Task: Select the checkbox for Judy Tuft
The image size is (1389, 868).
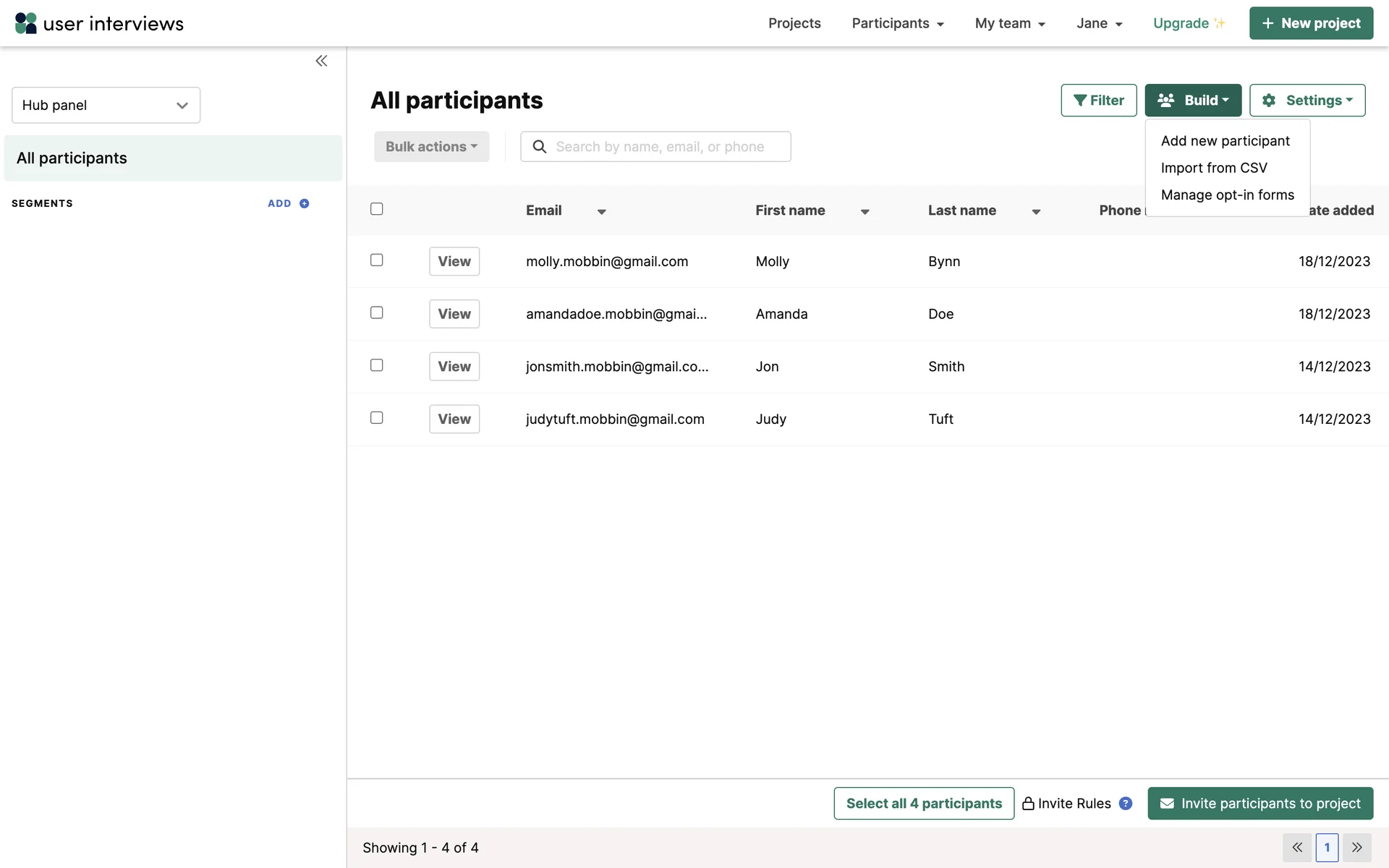Action: 377,418
